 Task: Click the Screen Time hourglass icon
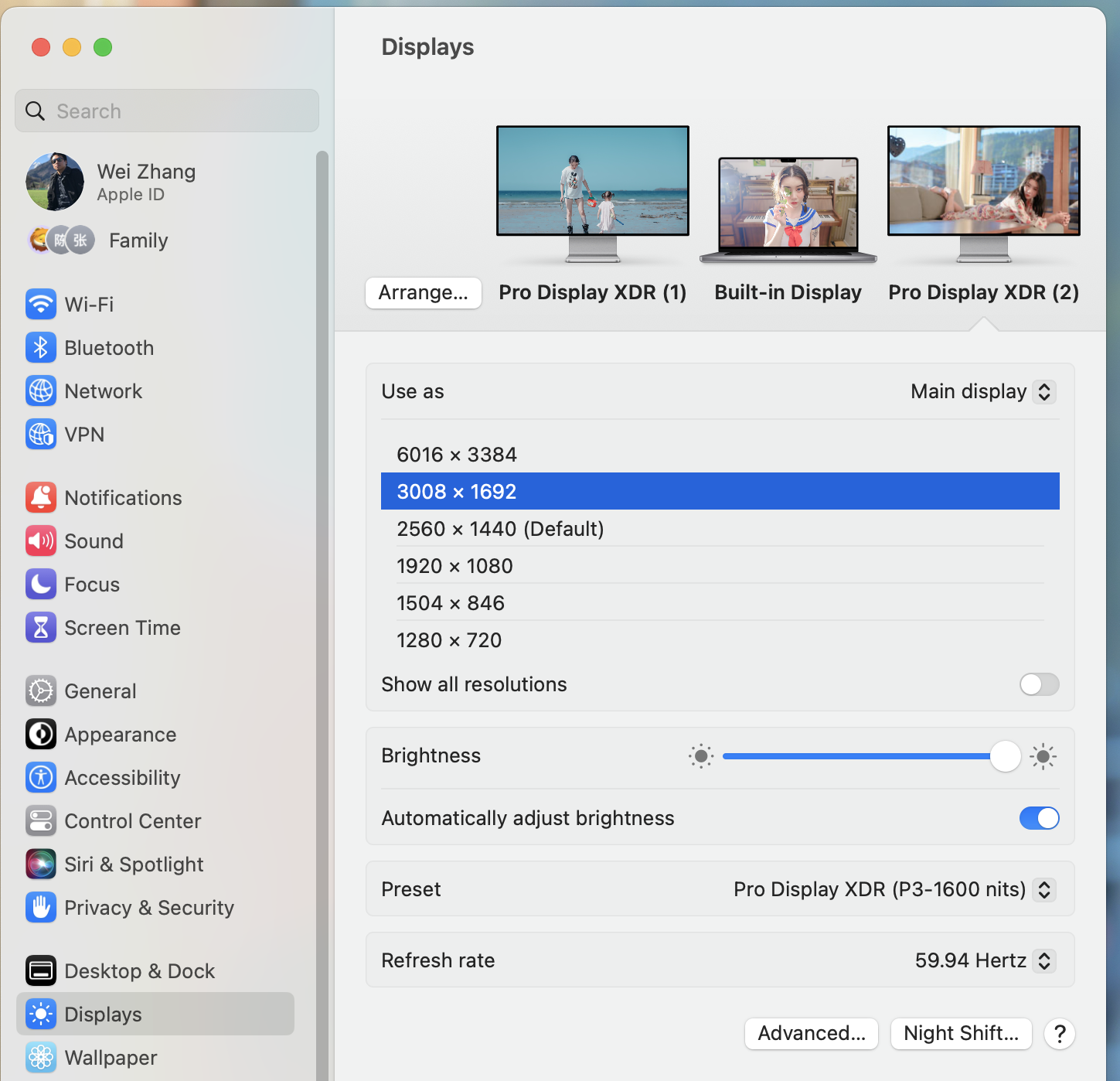[41, 628]
